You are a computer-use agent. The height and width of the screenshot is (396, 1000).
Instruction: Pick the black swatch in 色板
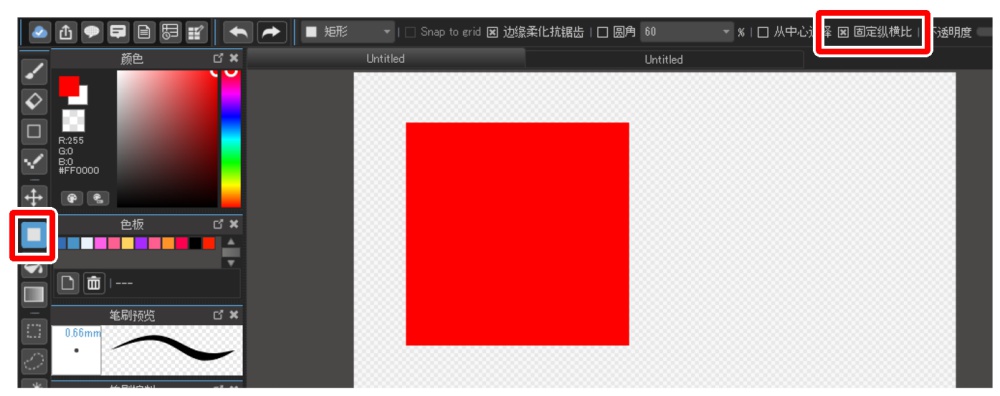(195, 243)
